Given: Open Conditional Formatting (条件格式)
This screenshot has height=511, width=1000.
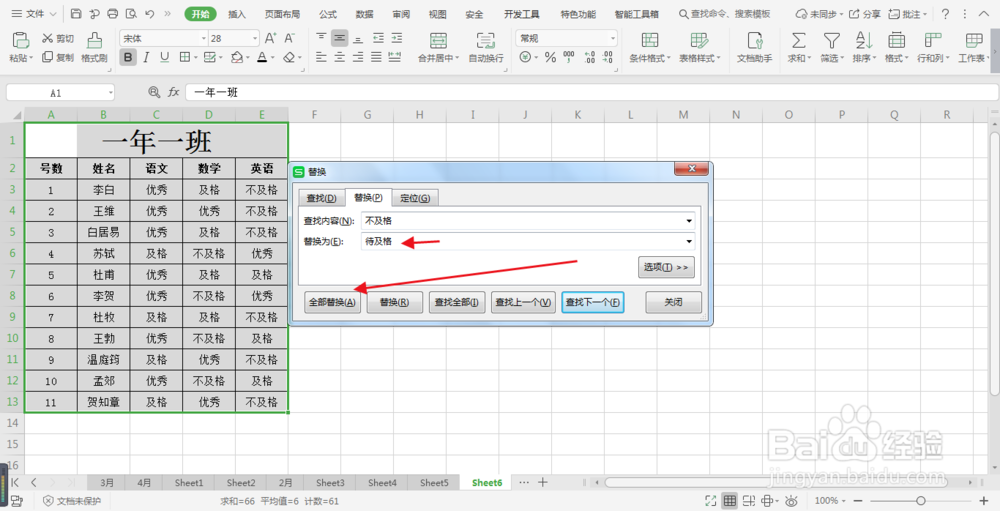Looking at the screenshot, I should pyautogui.click(x=650, y=41).
